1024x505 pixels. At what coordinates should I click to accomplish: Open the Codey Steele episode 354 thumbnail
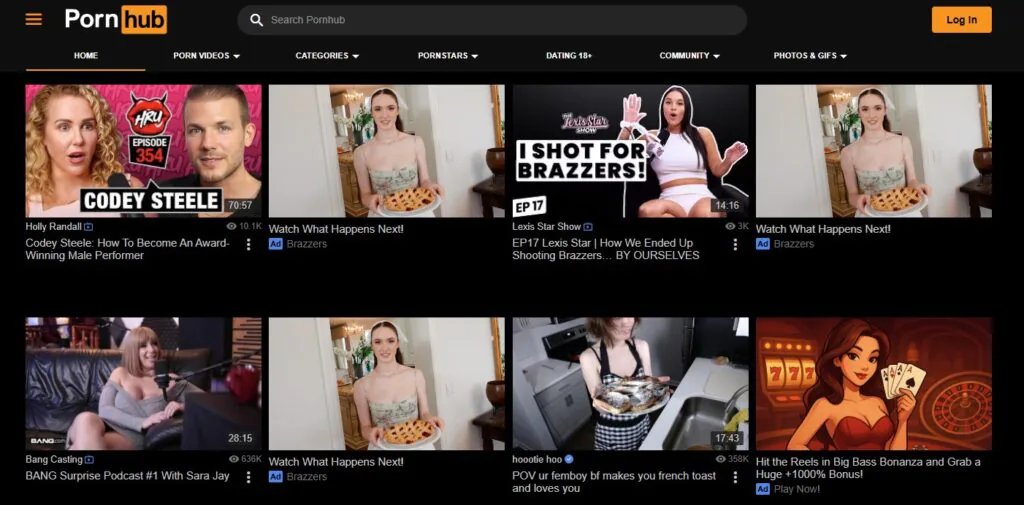144,151
